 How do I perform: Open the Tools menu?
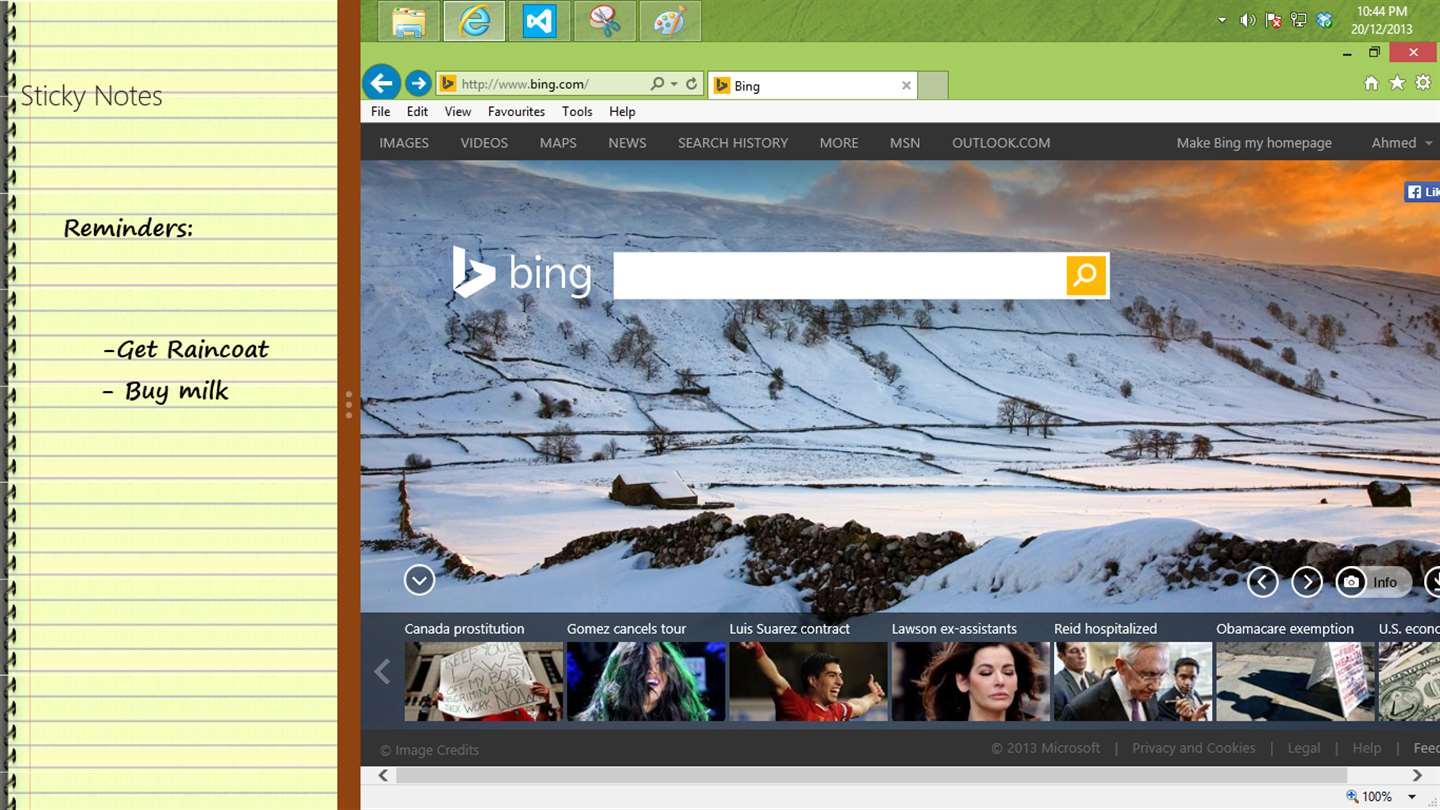(577, 112)
